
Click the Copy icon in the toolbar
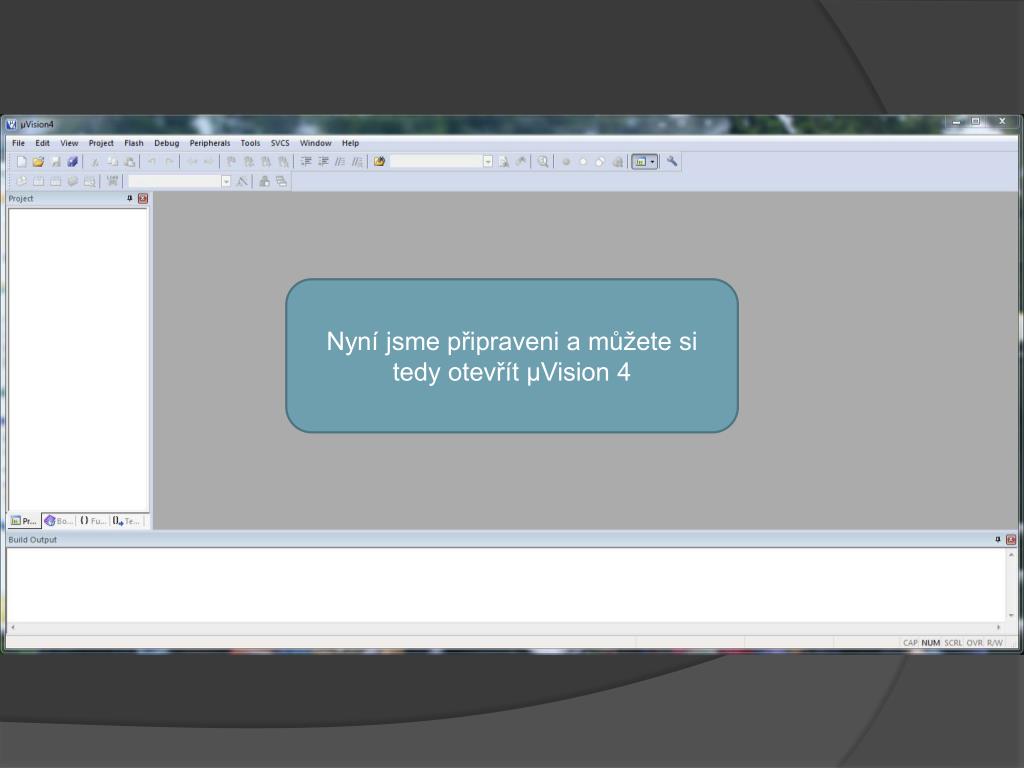tap(112, 162)
